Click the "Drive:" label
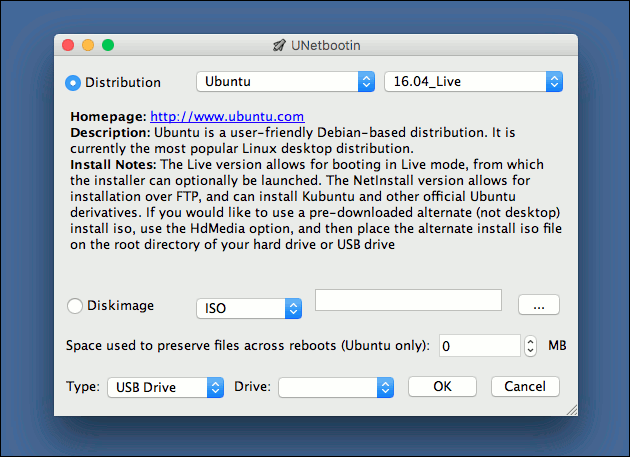Screen dimensions: 630x457 coord(252,387)
